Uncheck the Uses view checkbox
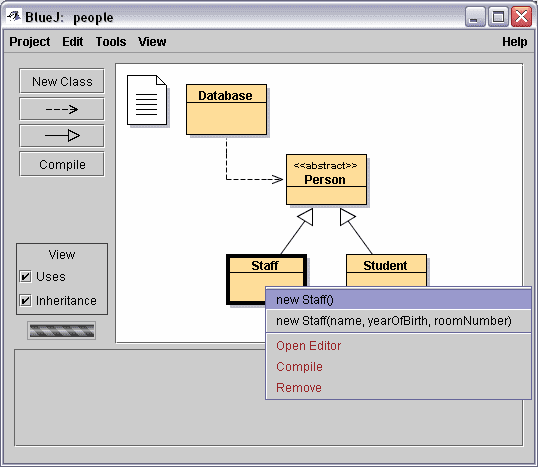This screenshot has width=538, height=467. [25, 276]
